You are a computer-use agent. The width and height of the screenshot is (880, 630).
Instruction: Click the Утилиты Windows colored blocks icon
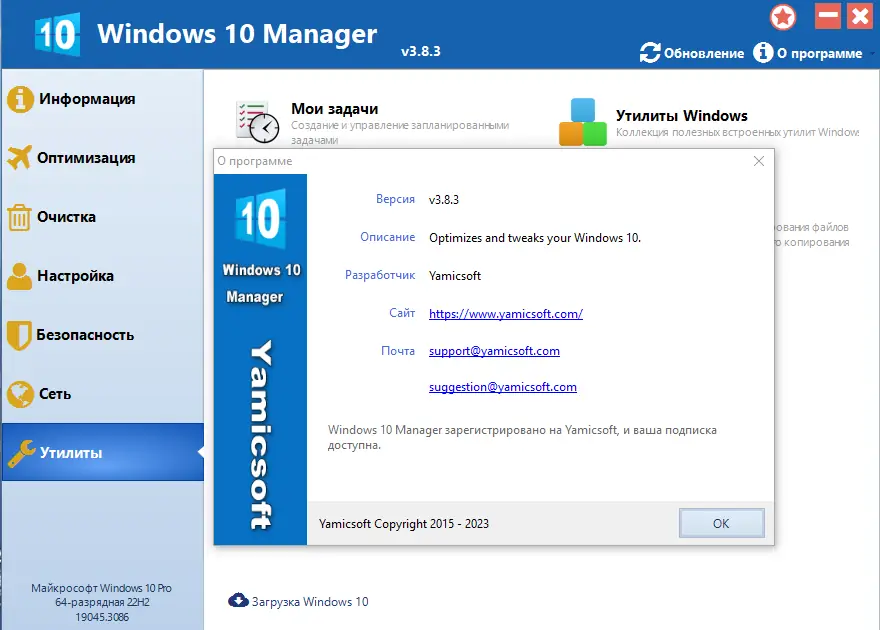pyautogui.click(x=583, y=122)
